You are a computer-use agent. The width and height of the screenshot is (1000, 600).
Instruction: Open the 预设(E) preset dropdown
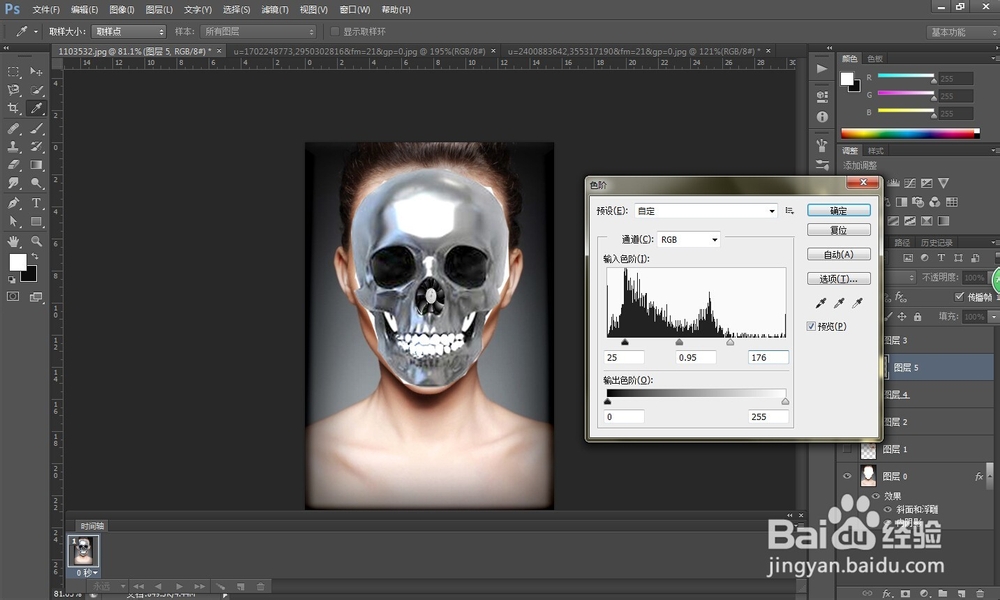pyautogui.click(x=705, y=210)
